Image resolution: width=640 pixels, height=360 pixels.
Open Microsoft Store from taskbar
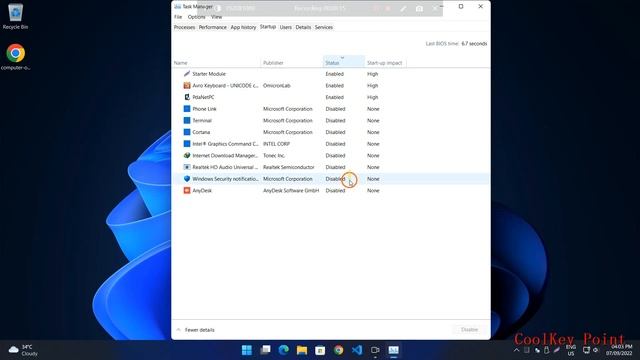click(320, 350)
